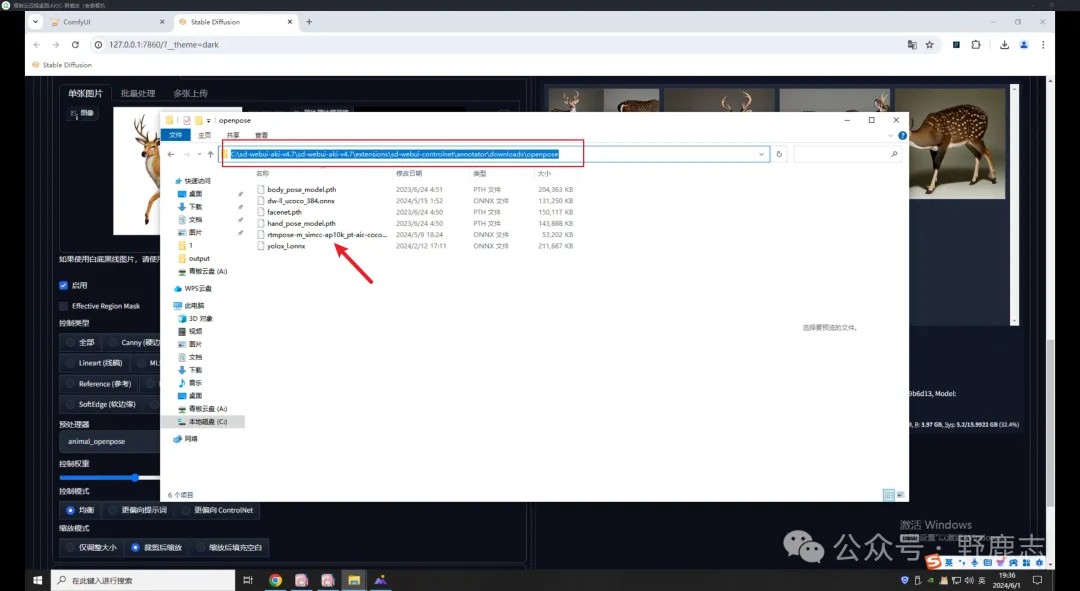Go back in the Explorer window
The width and height of the screenshot is (1080, 591).
point(171,154)
